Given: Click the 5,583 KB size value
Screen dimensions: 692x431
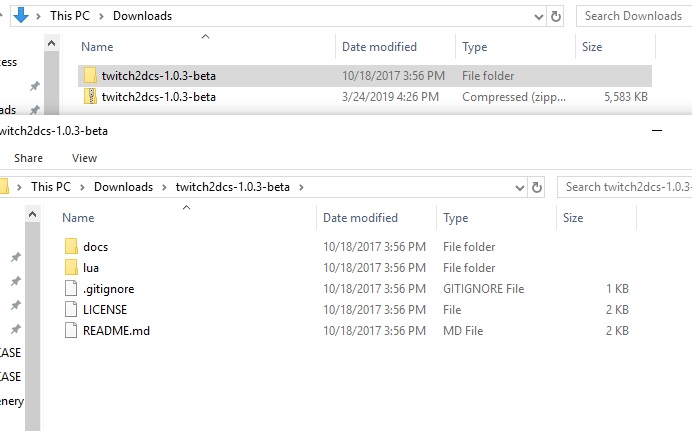Looking at the screenshot, I should pyautogui.click(x=625, y=97).
